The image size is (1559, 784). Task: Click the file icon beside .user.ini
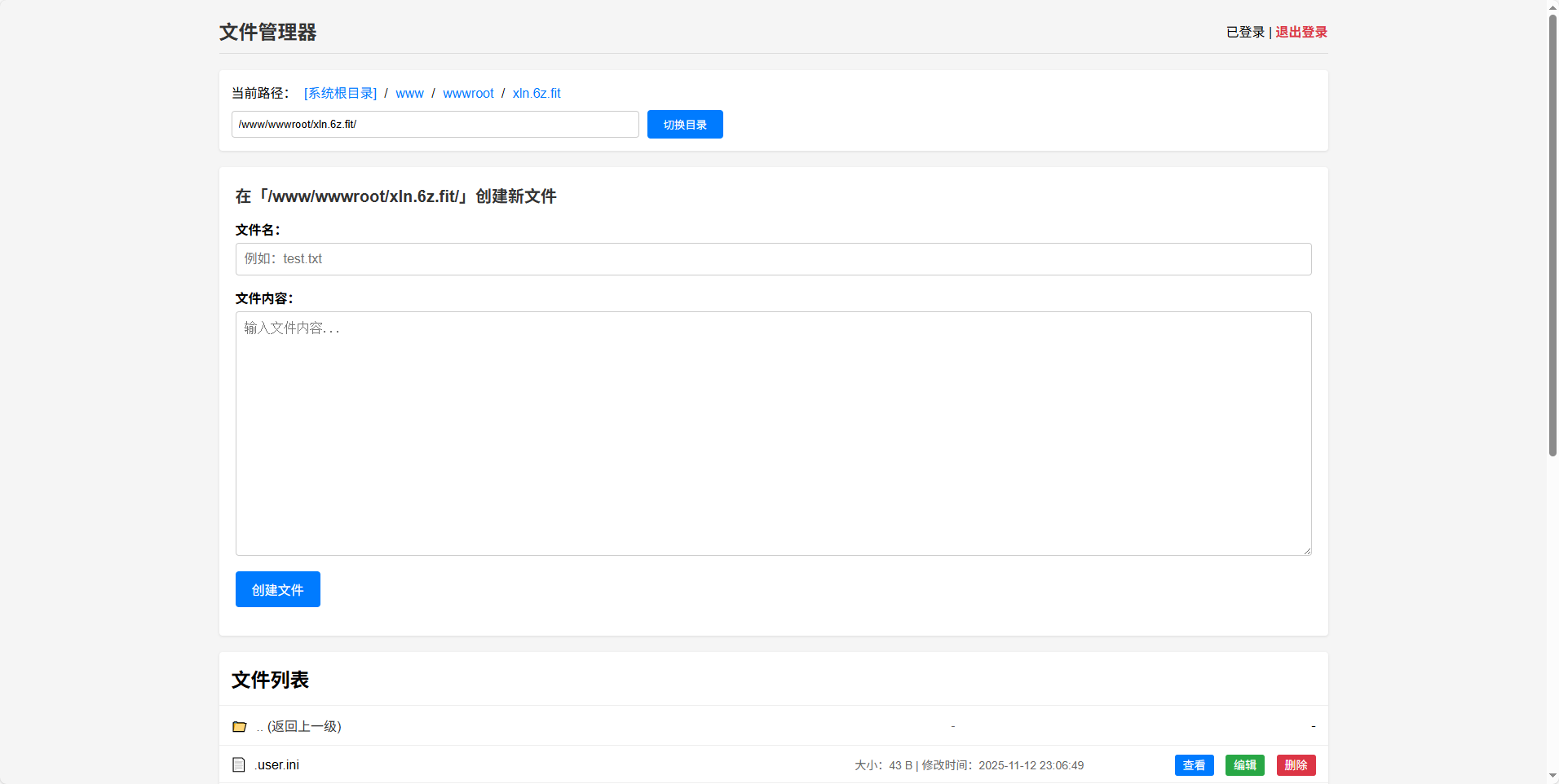coord(239,764)
